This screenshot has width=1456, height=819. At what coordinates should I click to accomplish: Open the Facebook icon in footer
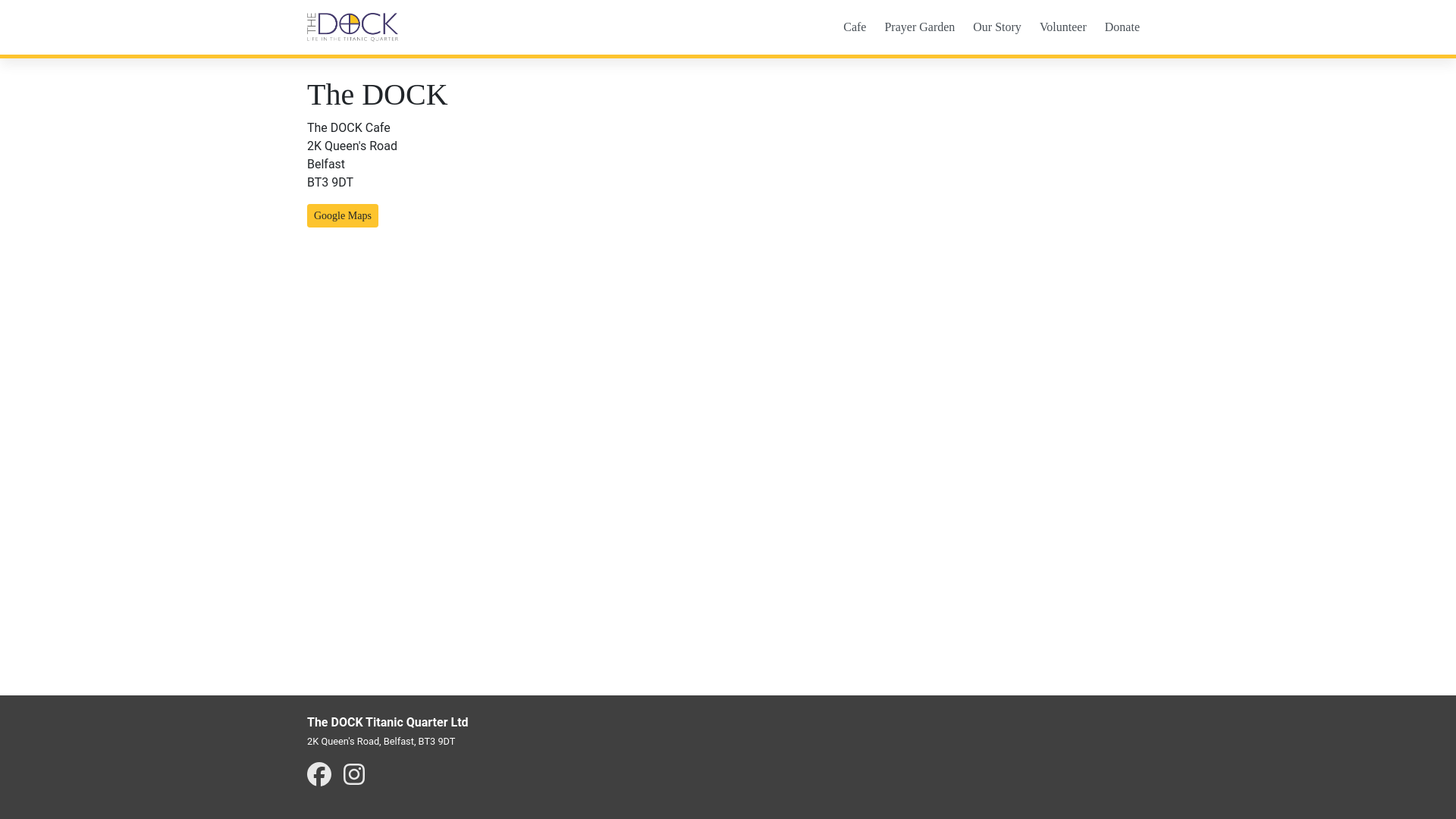tap(319, 774)
